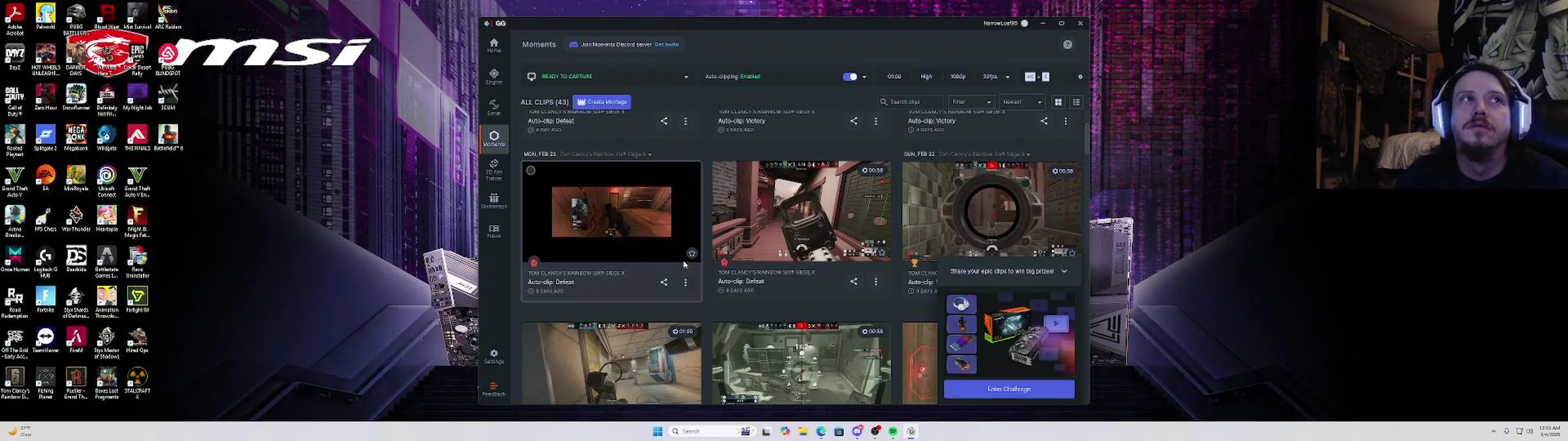Open the Home page in GG sidebar
The width and height of the screenshot is (1568, 441).
494,45
